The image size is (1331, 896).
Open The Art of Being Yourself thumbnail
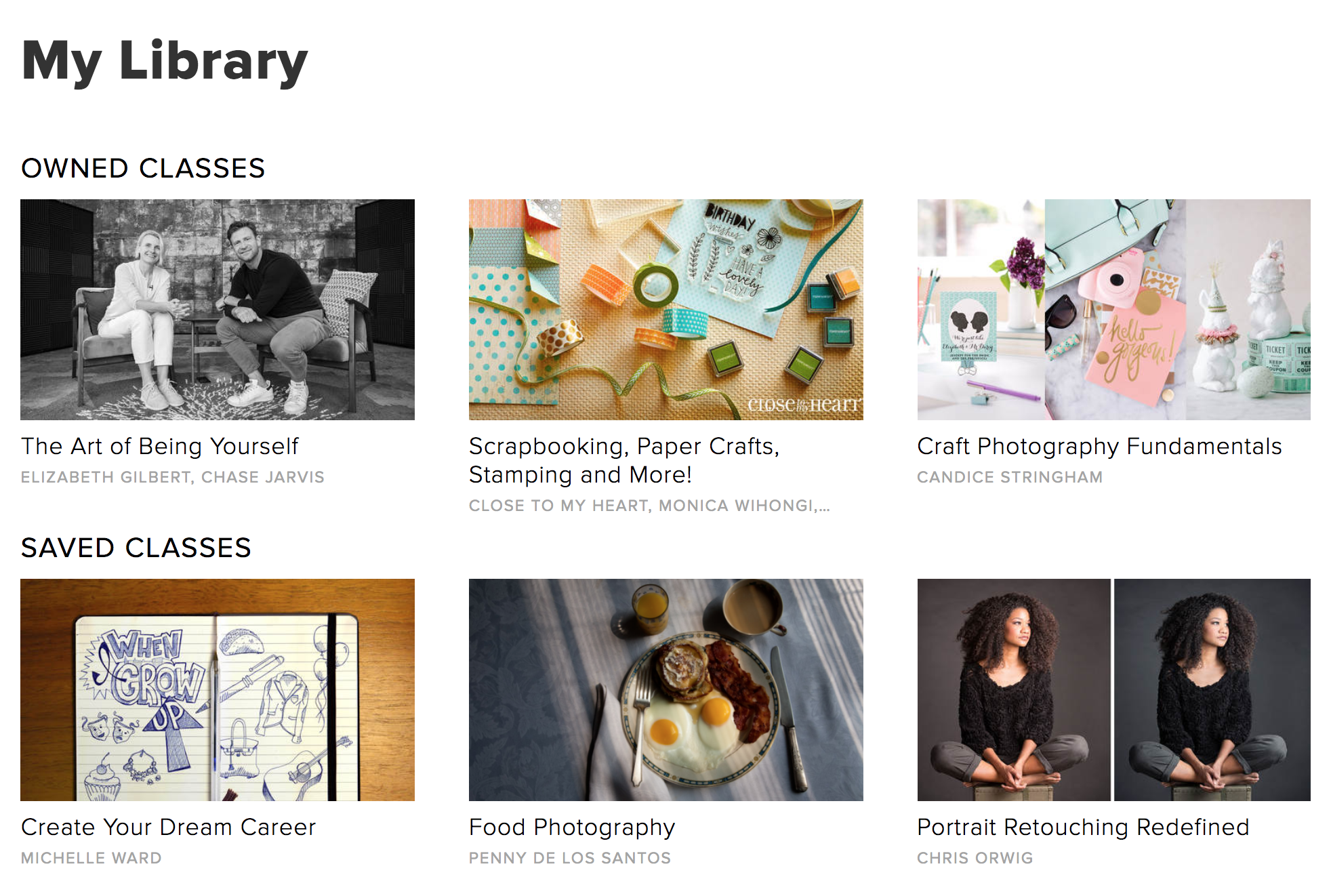tap(217, 309)
